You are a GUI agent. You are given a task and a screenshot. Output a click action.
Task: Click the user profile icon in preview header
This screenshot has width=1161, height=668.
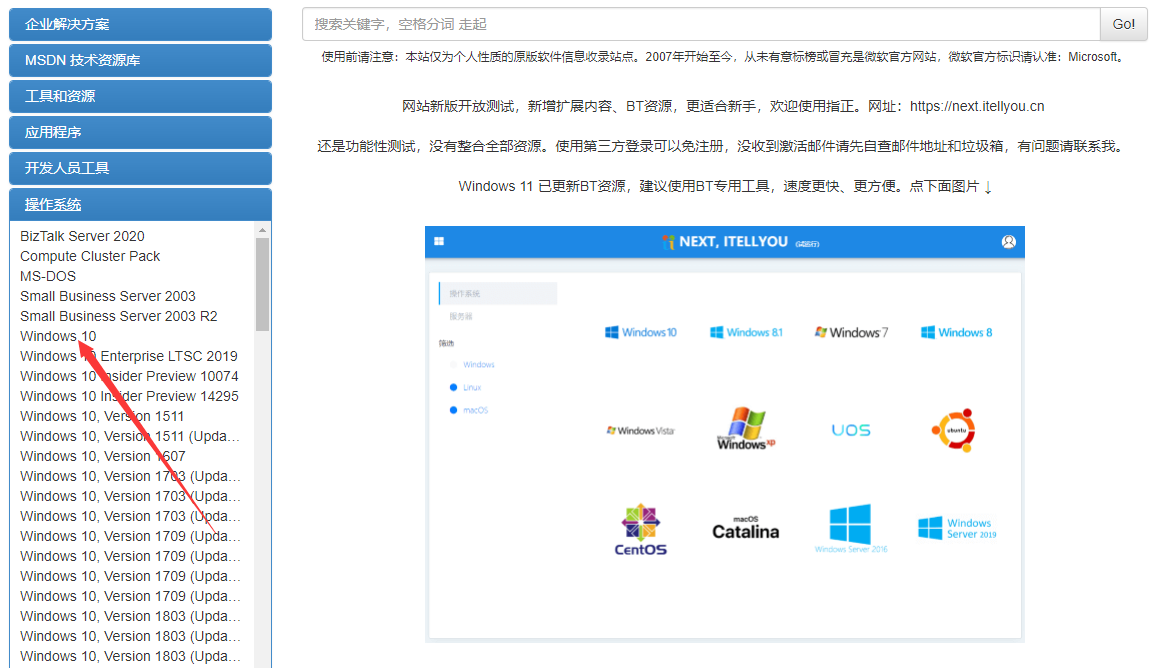(1008, 242)
